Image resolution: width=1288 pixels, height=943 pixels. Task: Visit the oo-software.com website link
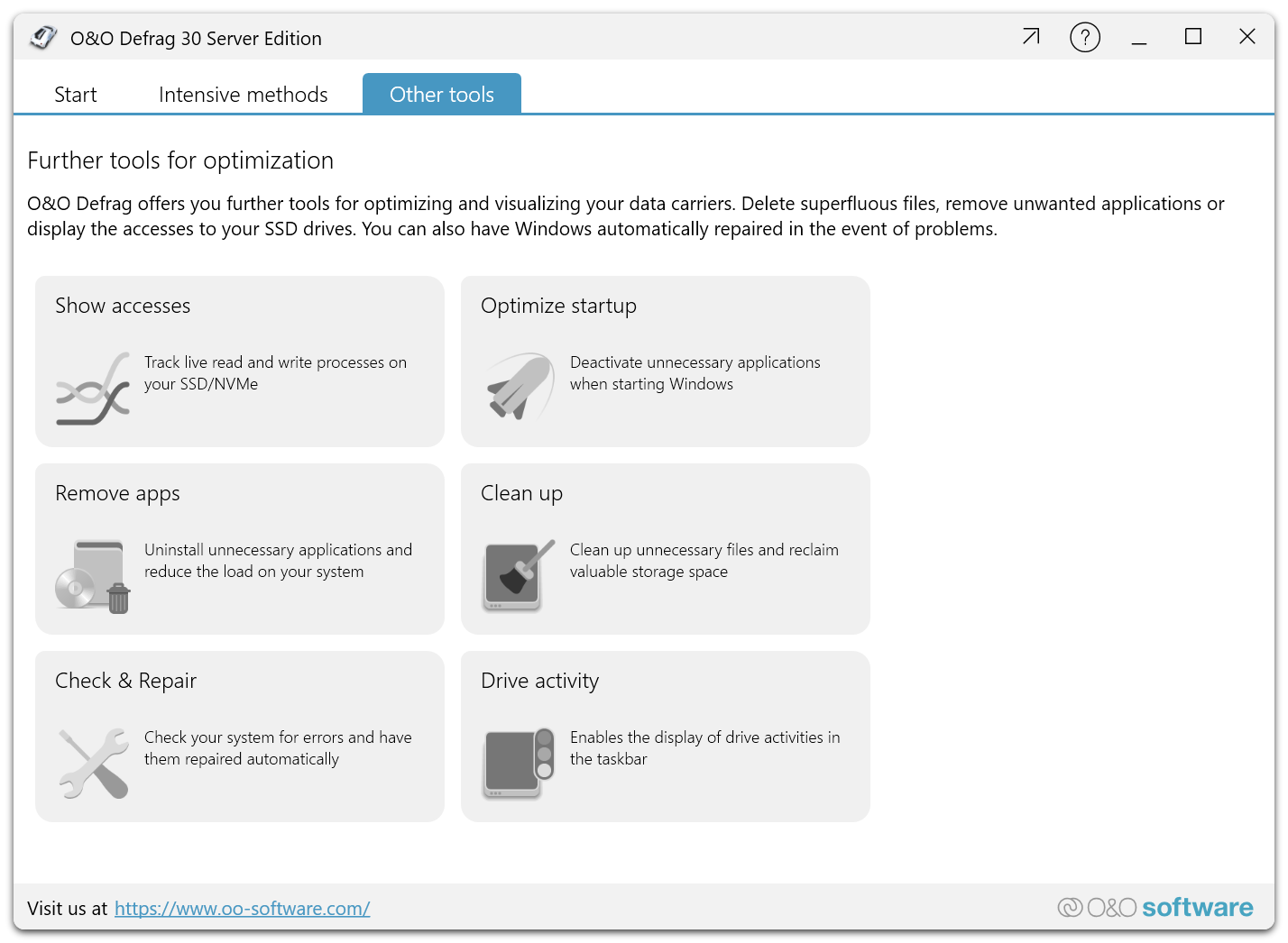click(x=242, y=909)
